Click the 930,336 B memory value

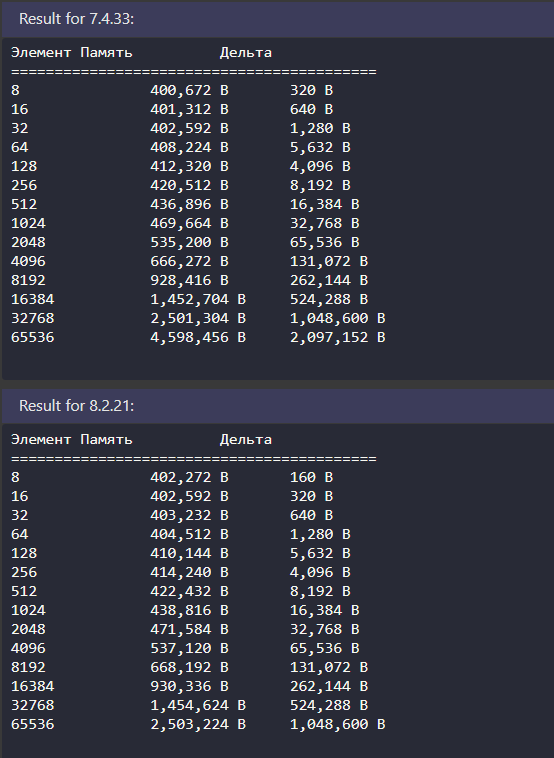tap(189, 686)
